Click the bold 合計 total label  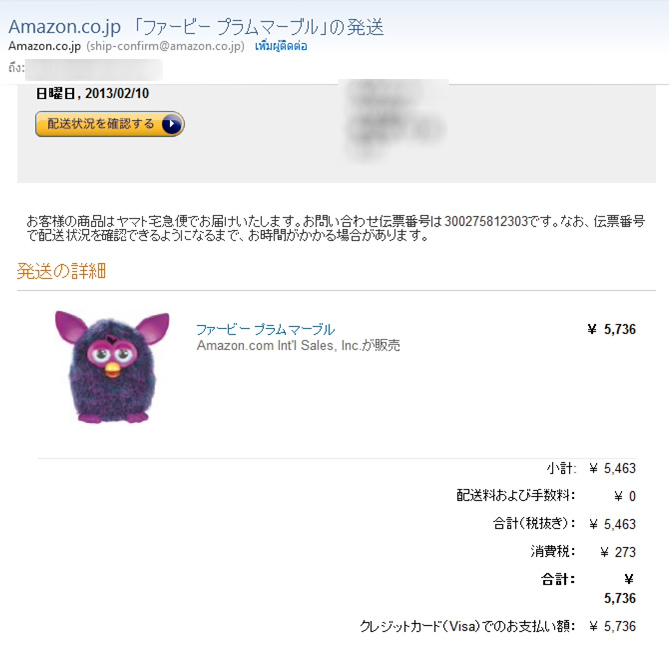tap(558, 579)
